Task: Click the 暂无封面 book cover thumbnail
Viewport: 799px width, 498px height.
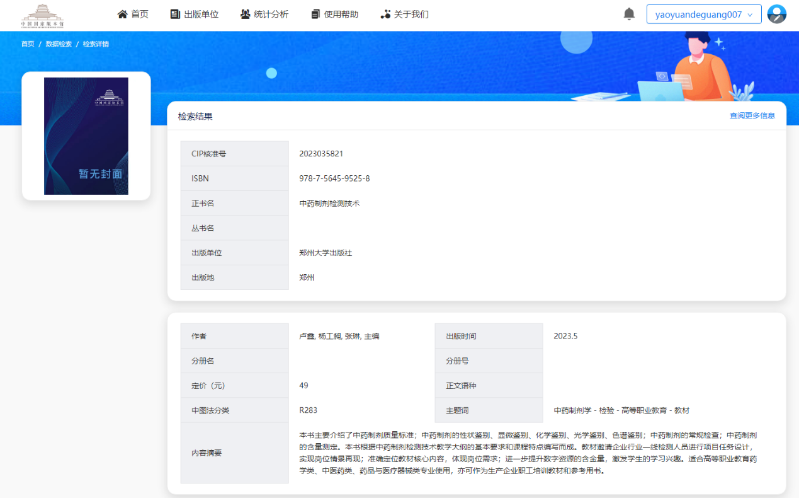Action: pos(86,136)
